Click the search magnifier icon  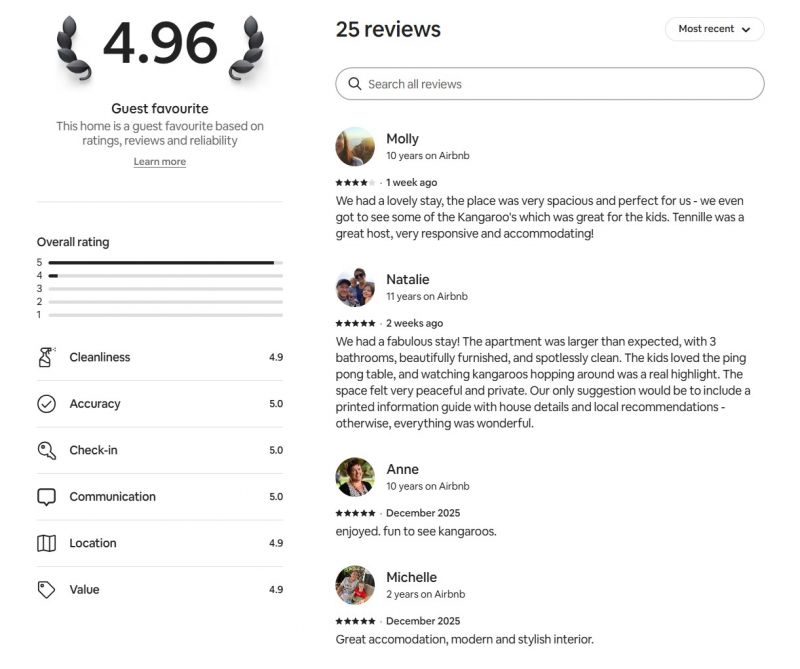click(x=354, y=84)
